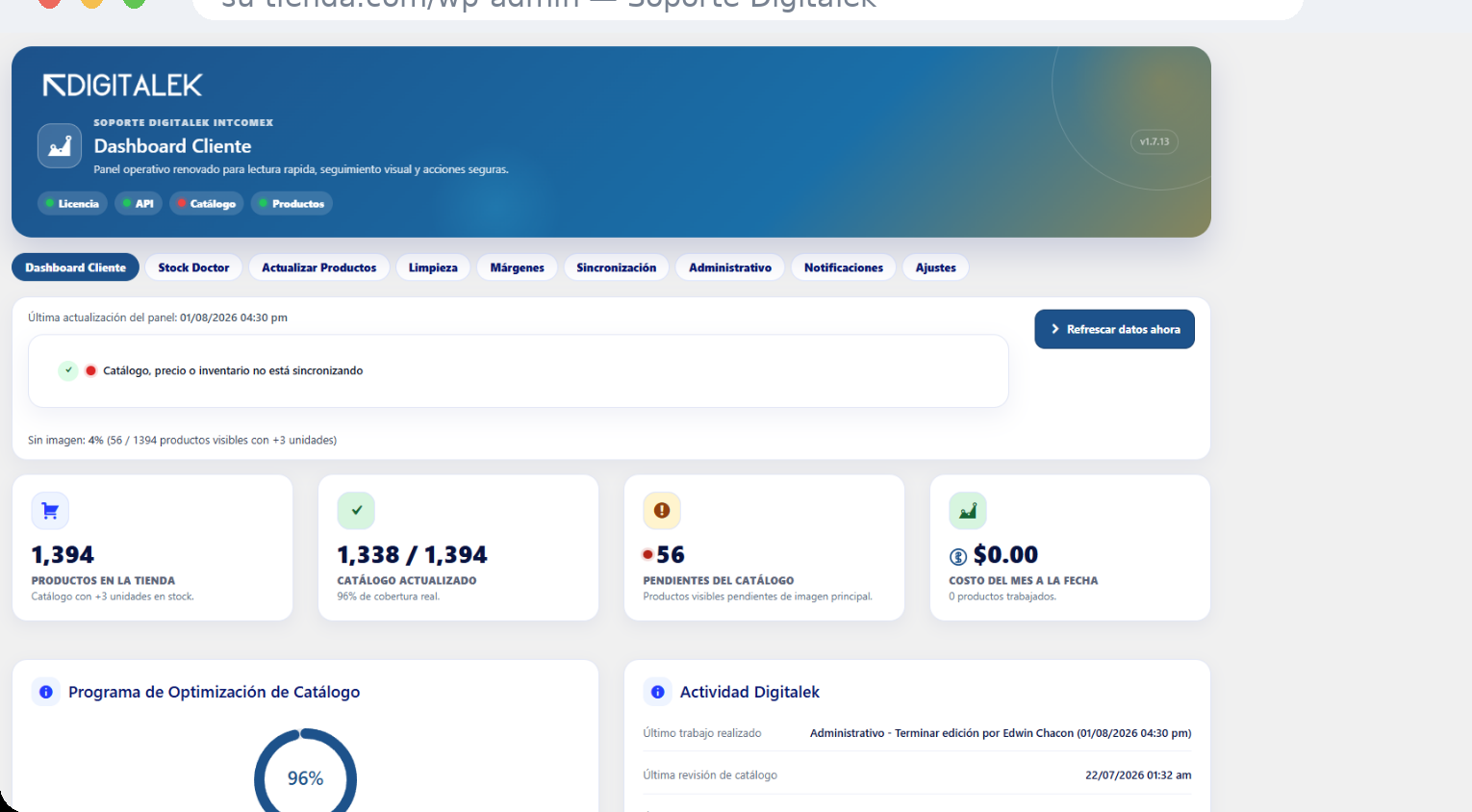Click the info icon beside Actividad Digitalek
The image size is (1472, 812).
[x=658, y=692]
